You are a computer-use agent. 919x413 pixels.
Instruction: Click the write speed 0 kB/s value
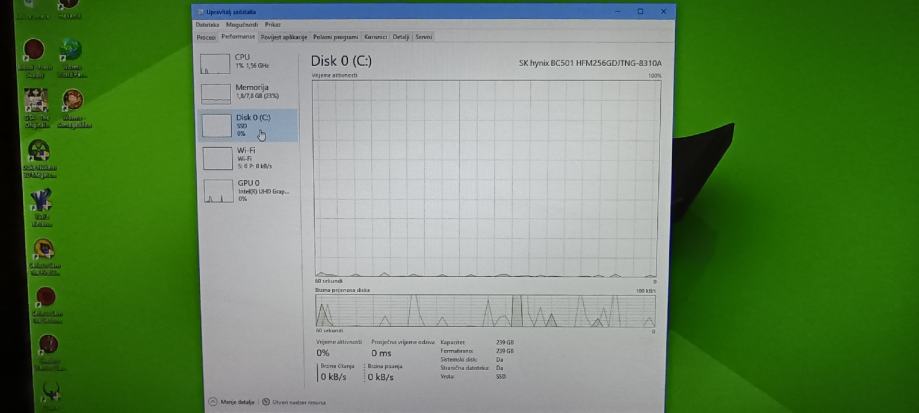click(381, 377)
